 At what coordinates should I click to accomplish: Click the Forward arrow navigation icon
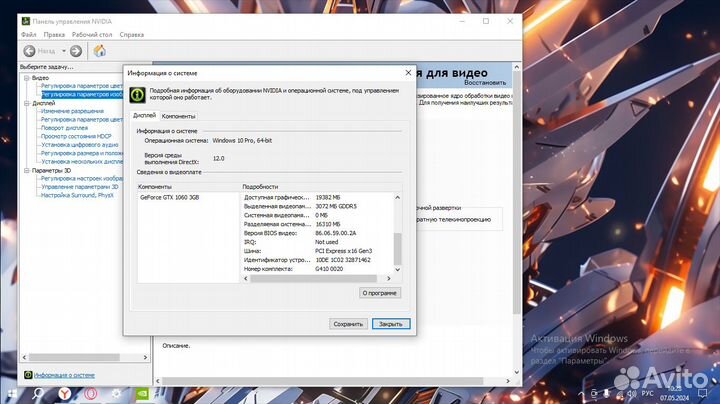tap(75, 50)
